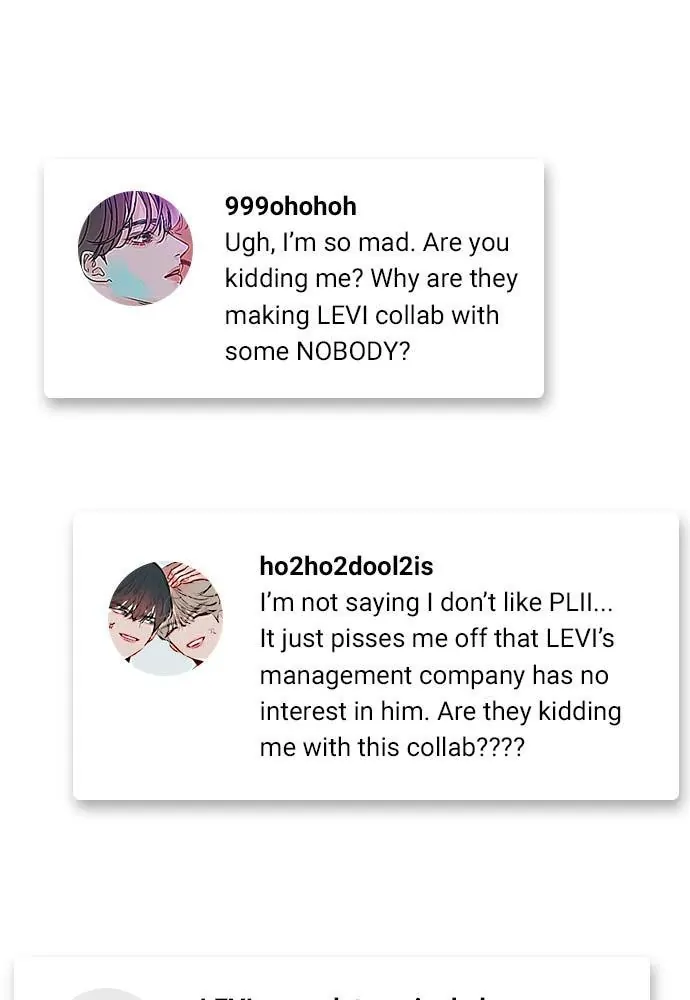Open the ho2ho2dool2is username link
The height and width of the screenshot is (1000, 690).
coord(346,566)
